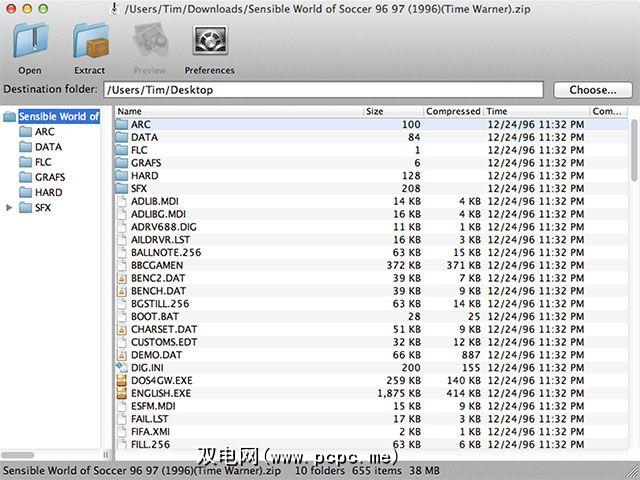
Task: Click the file list vertical scrollbar thumb
Action: click(x=634, y=150)
